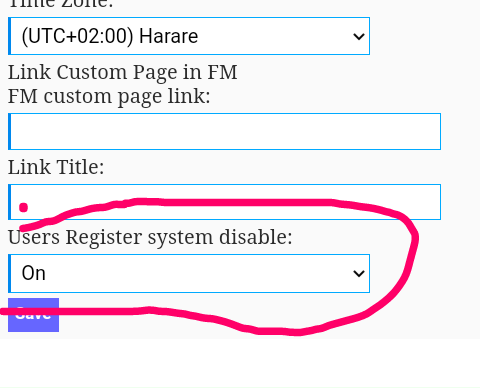This screenshot has width=480, height=388.
Task: Click the chevron arrow of the On selector
Action: click(359, 274)
